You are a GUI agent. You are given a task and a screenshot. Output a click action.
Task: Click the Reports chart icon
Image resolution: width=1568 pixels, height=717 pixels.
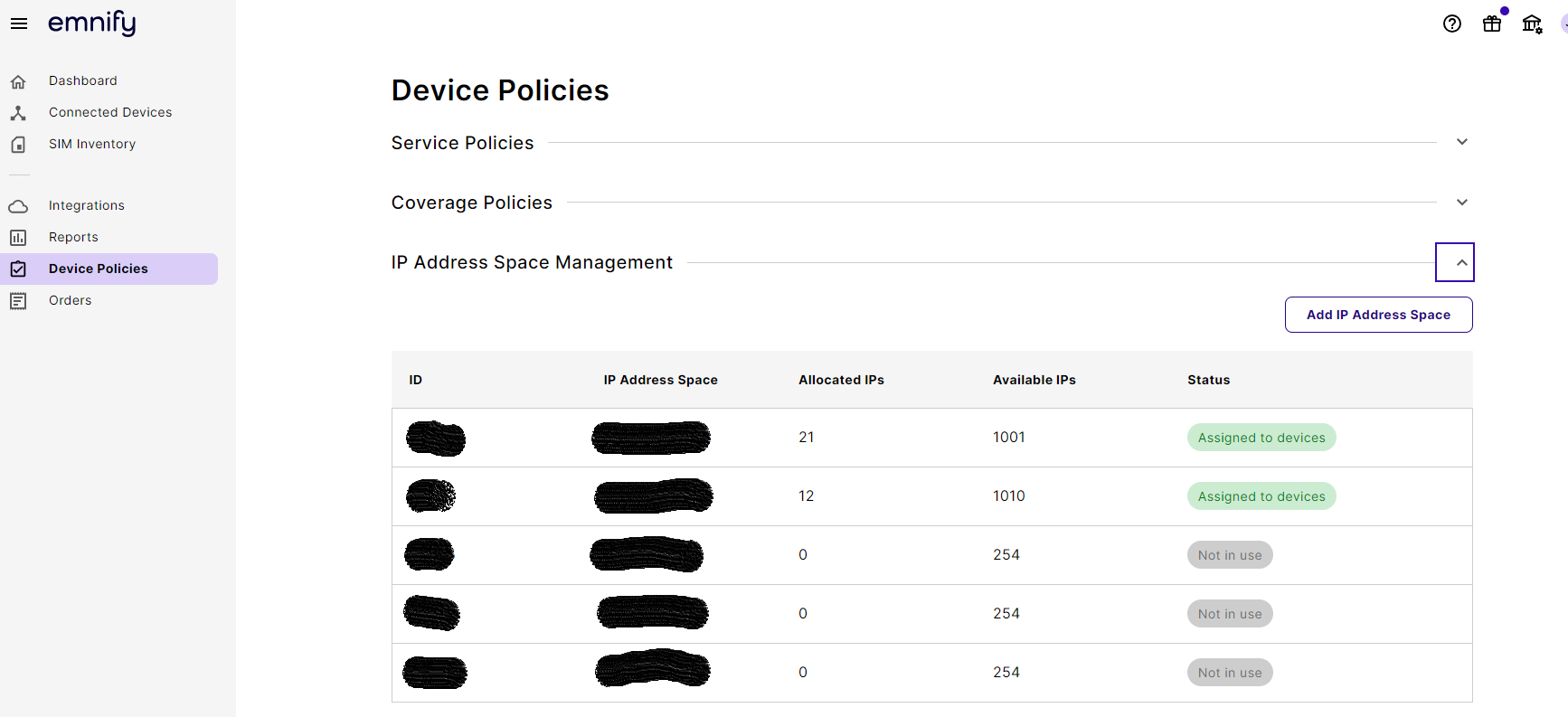(x=18, y=238)
